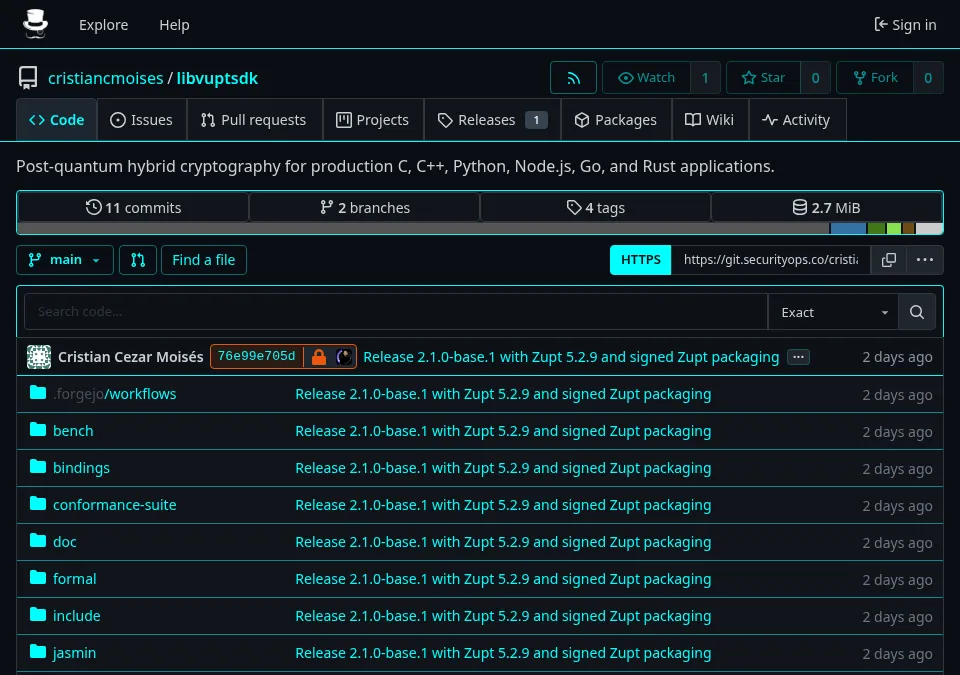Click the repository icon beside cristiancmoises
Screen dimensions: 960x675
click(x=28, y=78)
